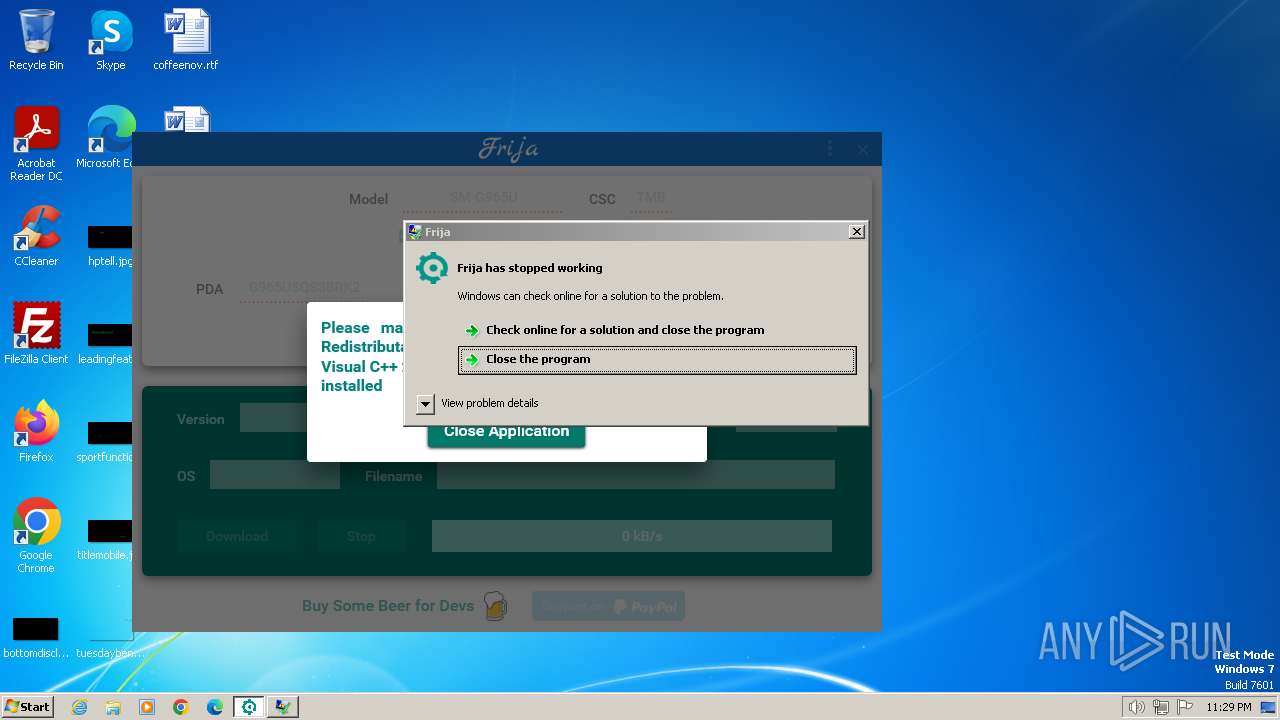The width and height of the screenshot is (1280, 720).
Task: Click the CSC input field in Frija
Action: (651, 199)
